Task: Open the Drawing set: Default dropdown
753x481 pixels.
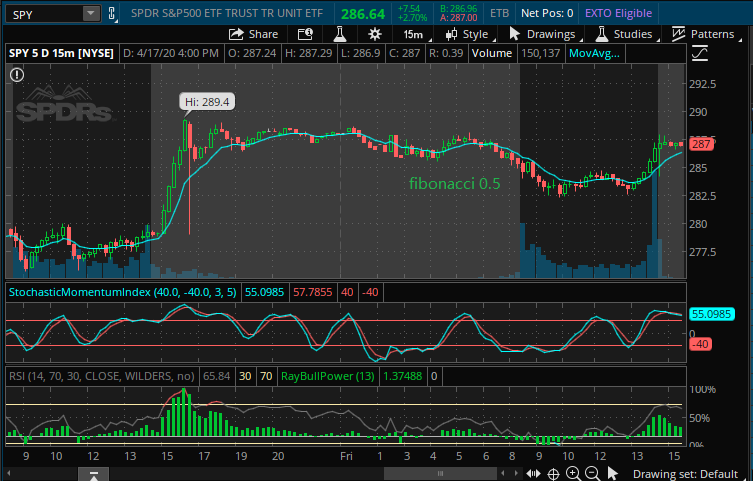Action: tap(685, 474)
